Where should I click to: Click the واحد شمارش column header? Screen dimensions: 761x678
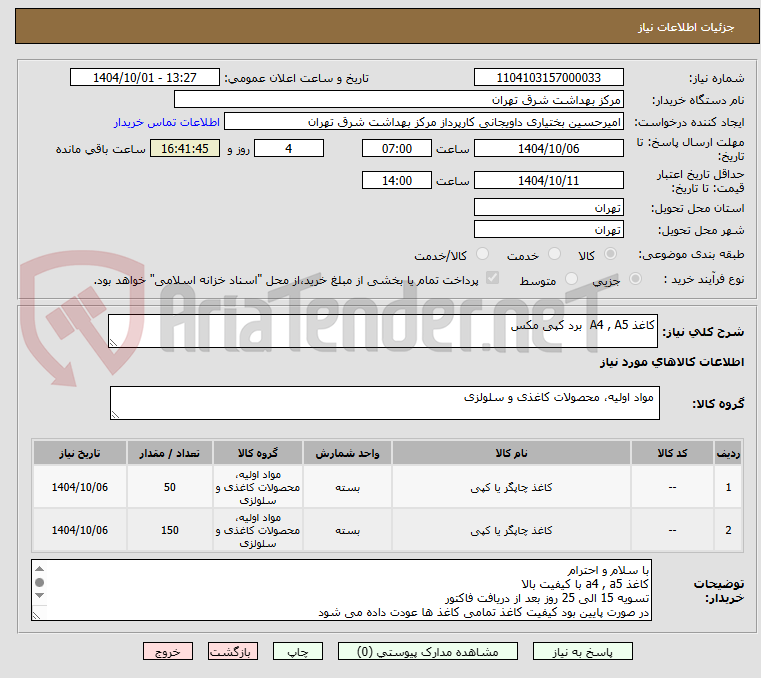click(x=347, y=453)
